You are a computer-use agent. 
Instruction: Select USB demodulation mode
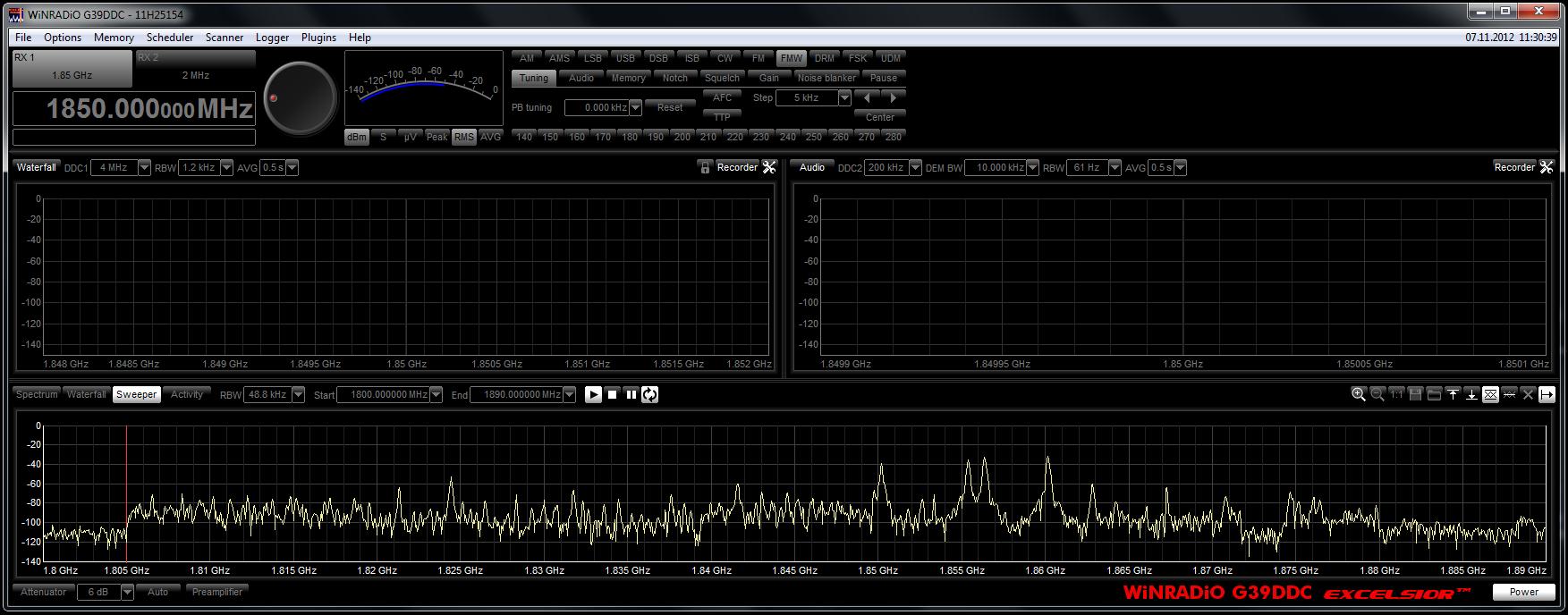pyautogui.click(x=626, y=58)
